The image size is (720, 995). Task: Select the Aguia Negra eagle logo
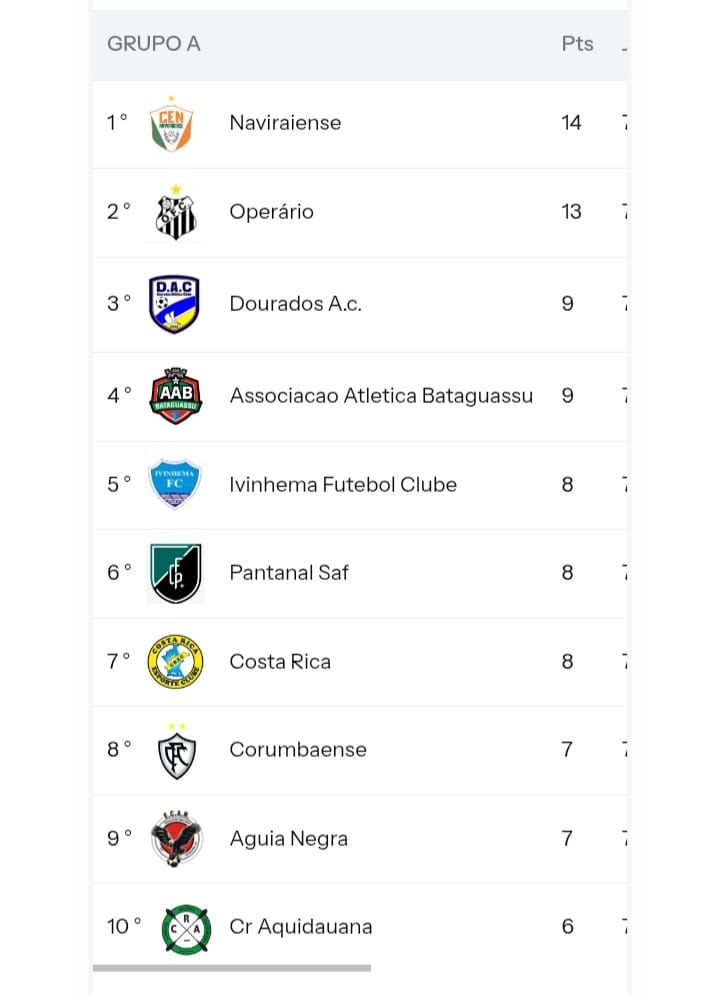[176, 839]
